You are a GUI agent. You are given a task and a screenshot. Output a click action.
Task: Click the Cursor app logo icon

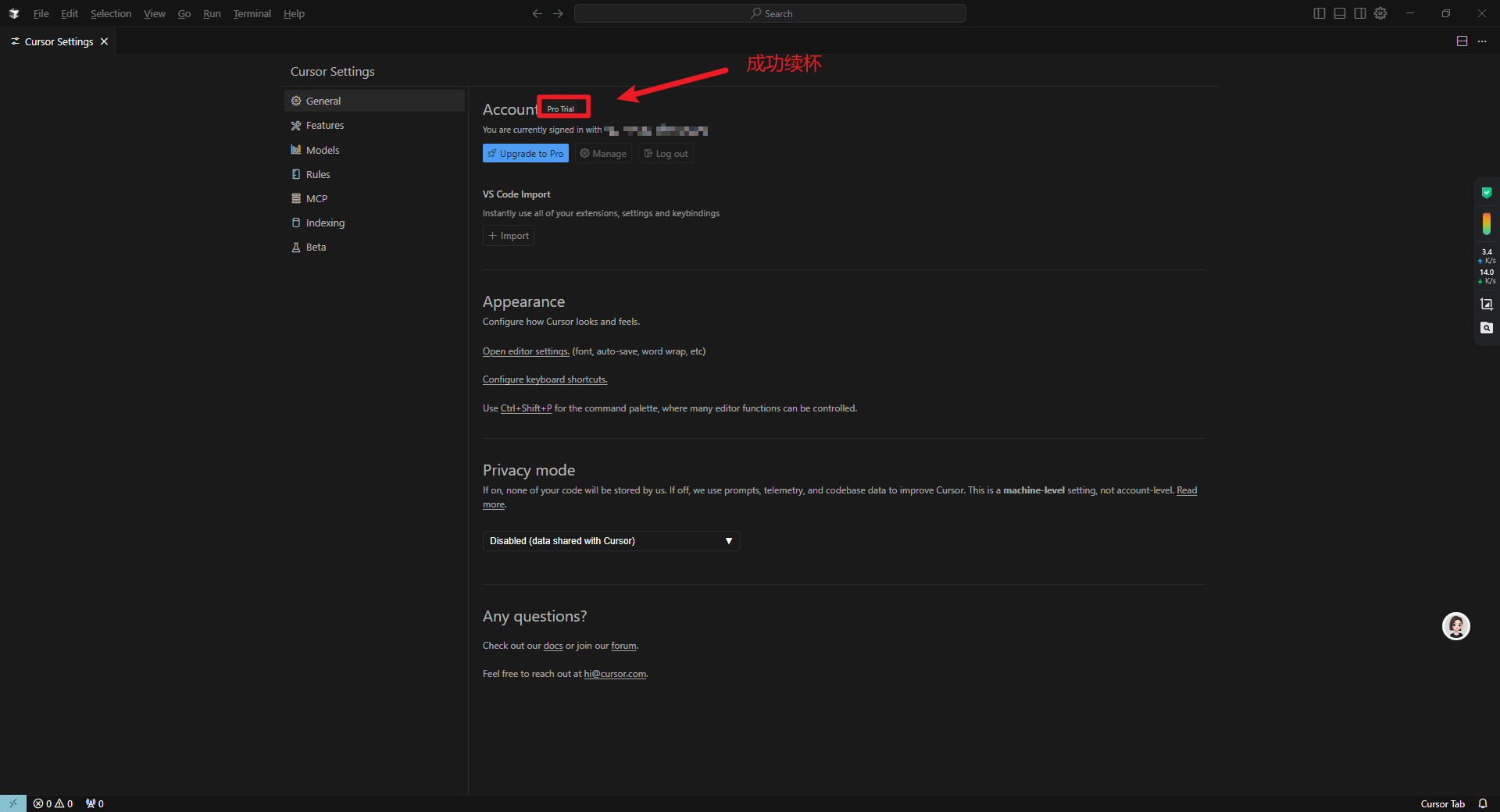(14, 13)
